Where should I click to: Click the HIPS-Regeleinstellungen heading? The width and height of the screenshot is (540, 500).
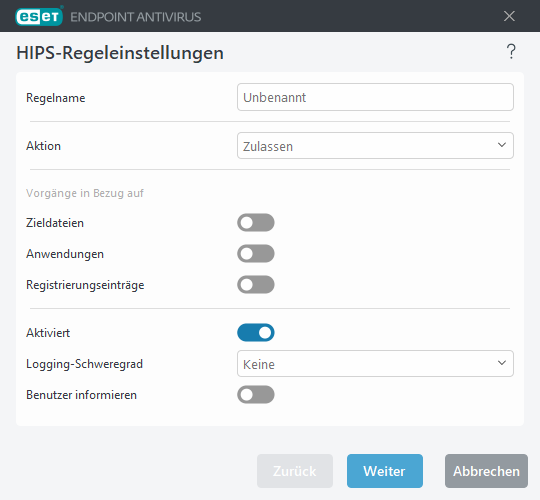[120, 53]
